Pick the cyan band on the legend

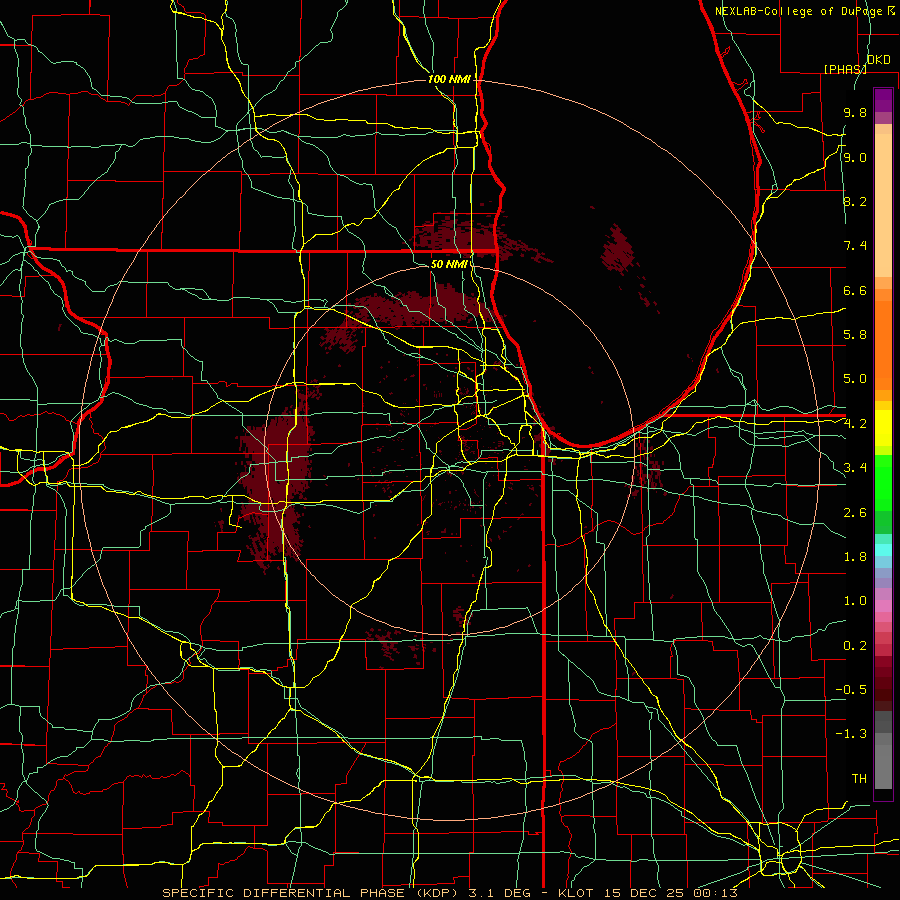(x=883, y=550)
